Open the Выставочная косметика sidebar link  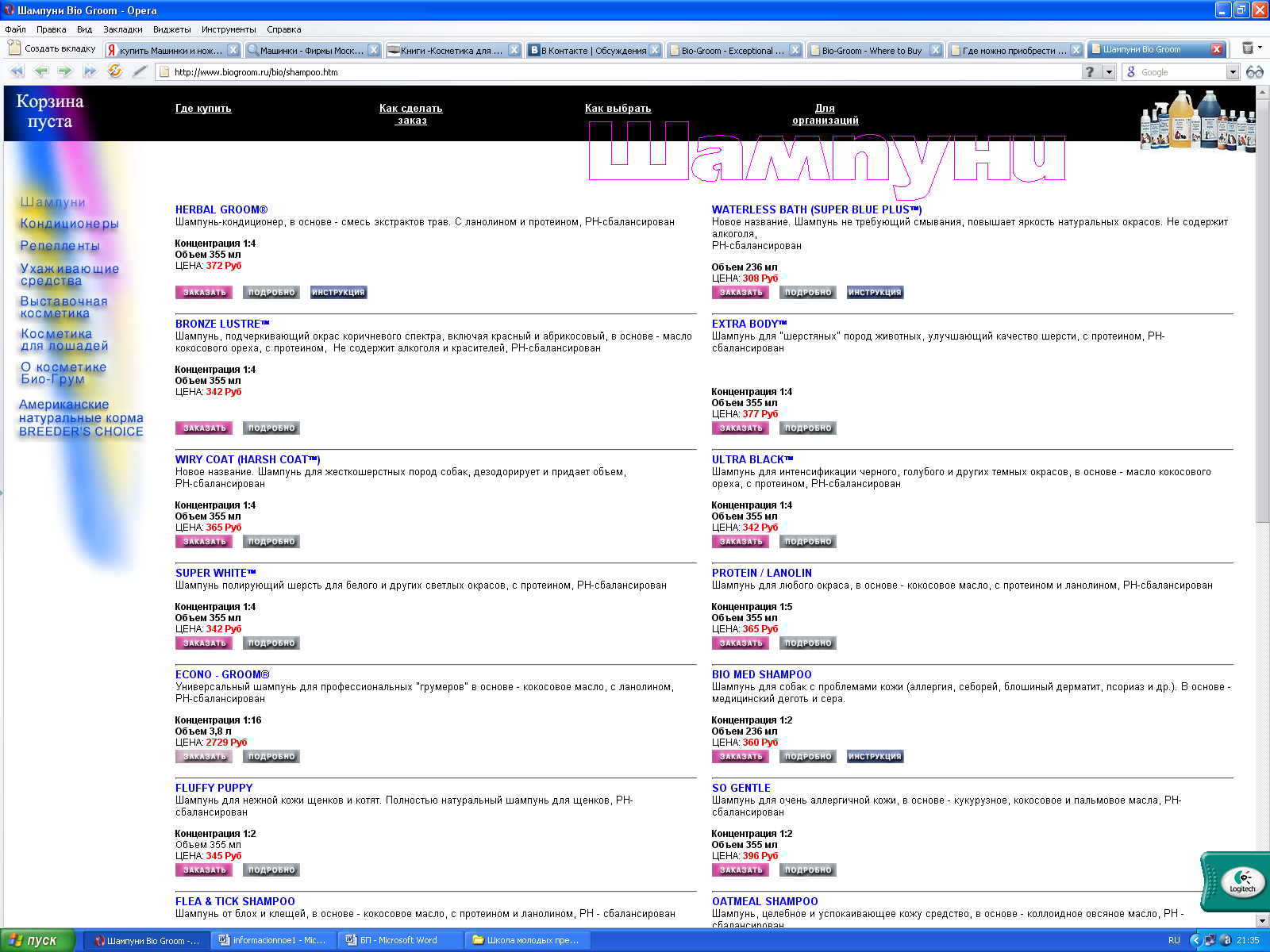pyautogui.click(x=63, y=307)
